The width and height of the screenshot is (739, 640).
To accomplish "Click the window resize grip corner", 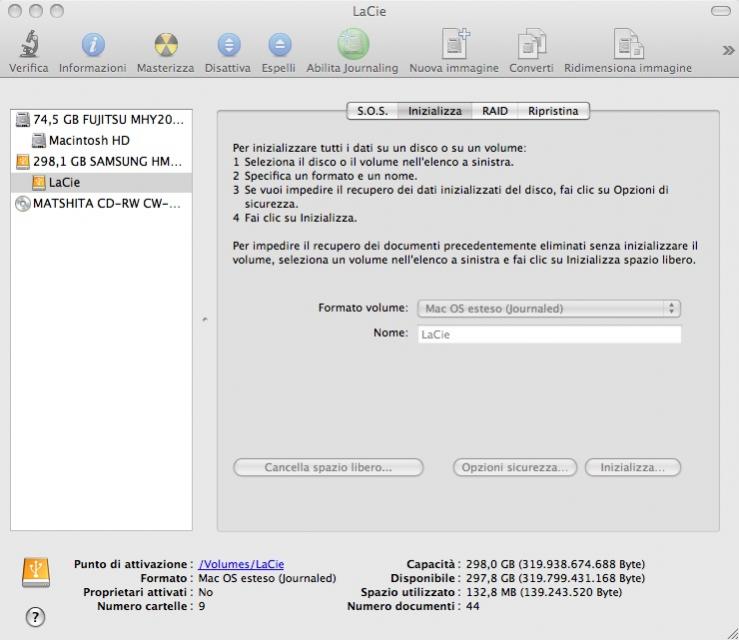I will (732, 633).
